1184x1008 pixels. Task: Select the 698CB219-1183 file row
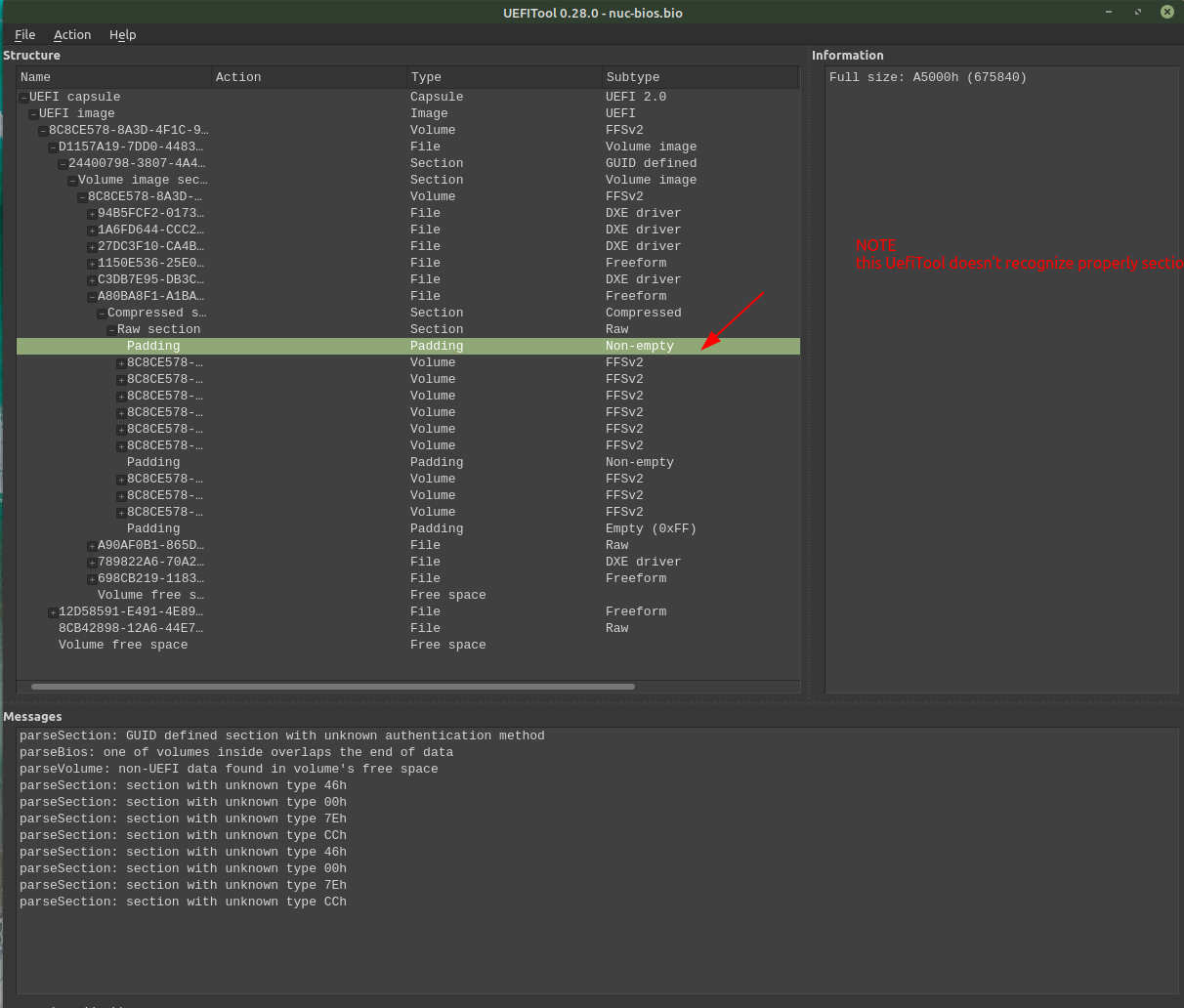408,578
